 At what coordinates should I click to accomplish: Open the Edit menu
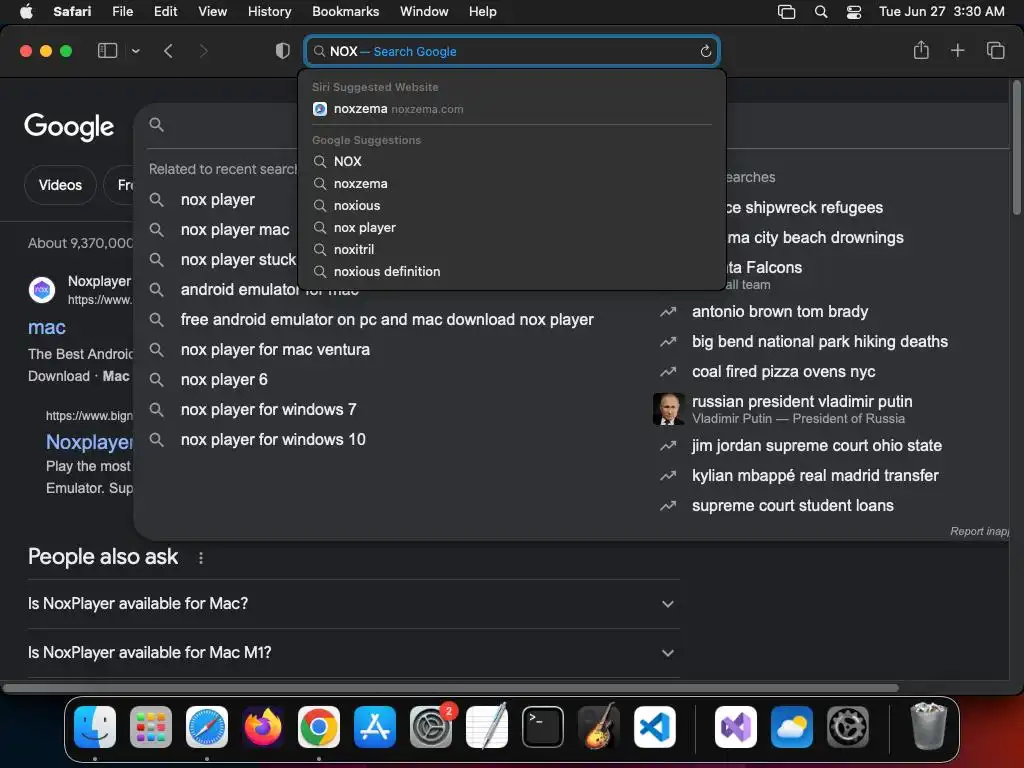(165, 12)
